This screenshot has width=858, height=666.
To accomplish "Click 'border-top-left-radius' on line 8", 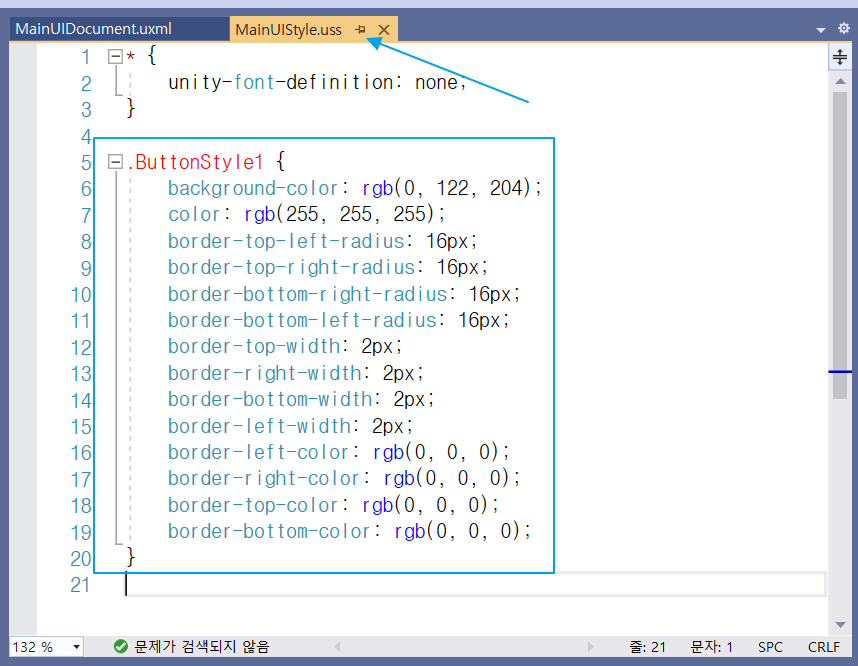I will tap(286, 241).
